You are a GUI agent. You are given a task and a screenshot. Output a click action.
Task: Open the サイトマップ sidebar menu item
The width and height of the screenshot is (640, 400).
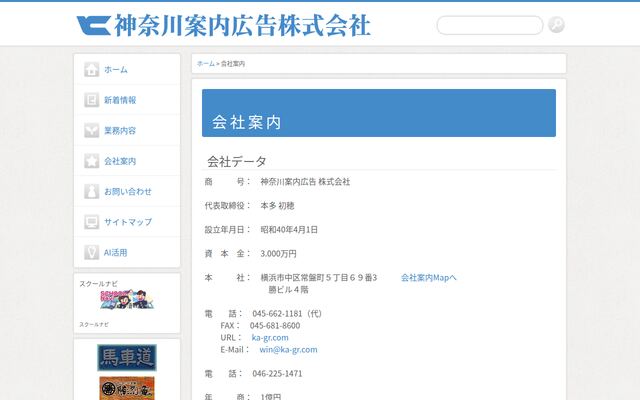click(x=127, y=222)
